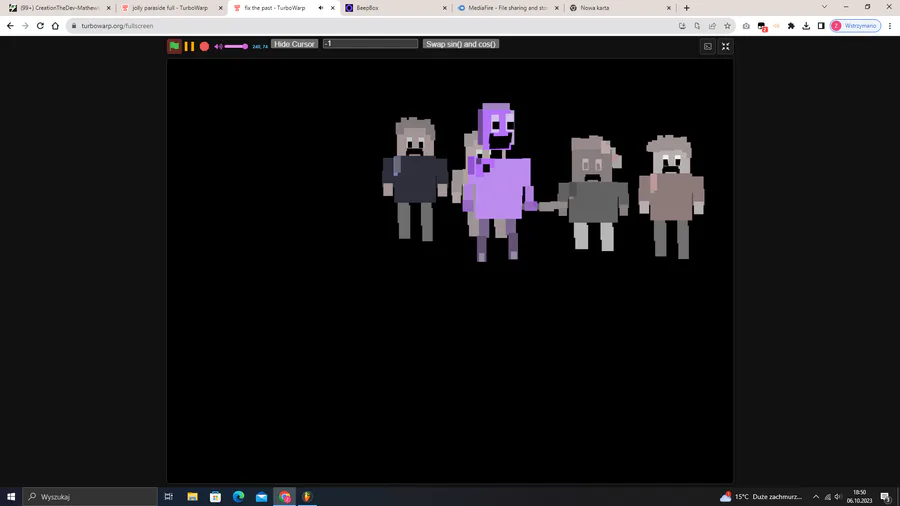Mute audio on fix the past tab
Viewport: 900px width, 506px height.
pos(321,8)
